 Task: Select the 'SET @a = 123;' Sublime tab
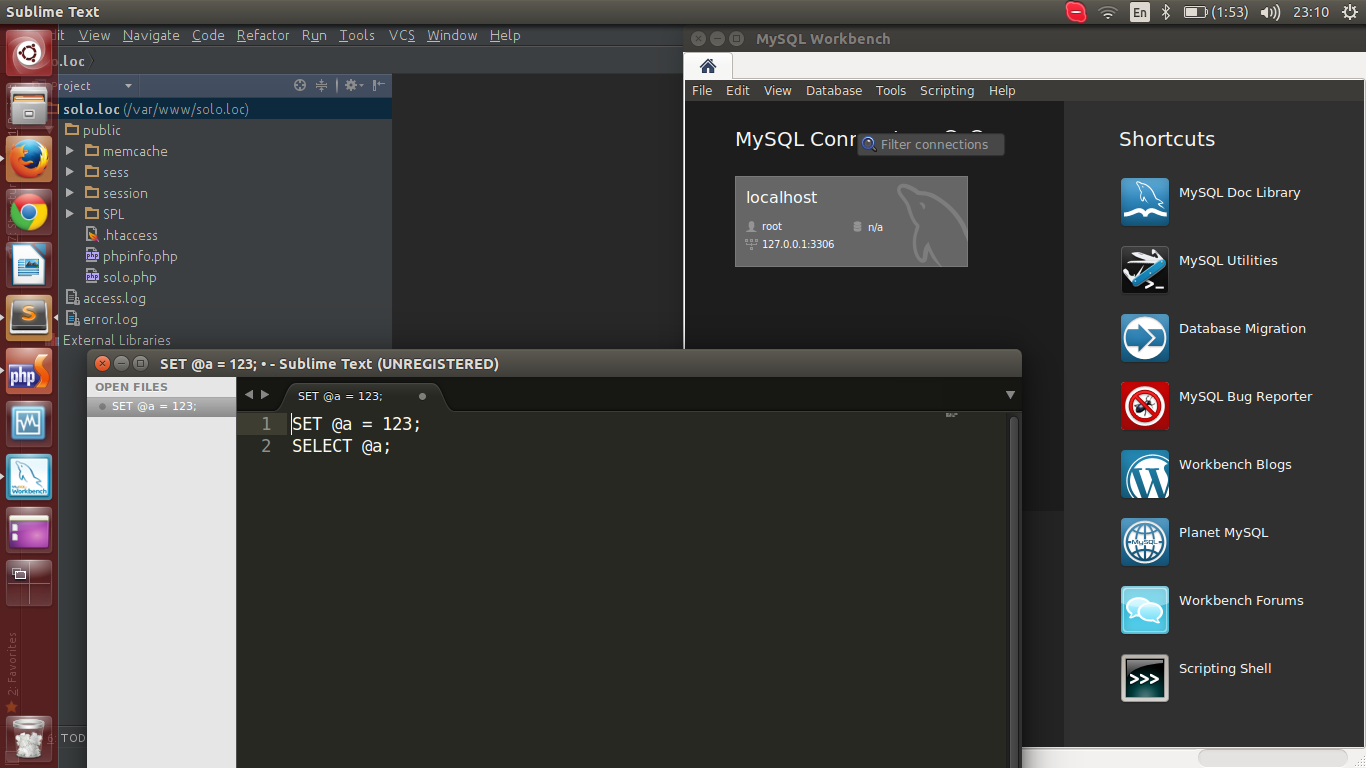tap(361, 396)
